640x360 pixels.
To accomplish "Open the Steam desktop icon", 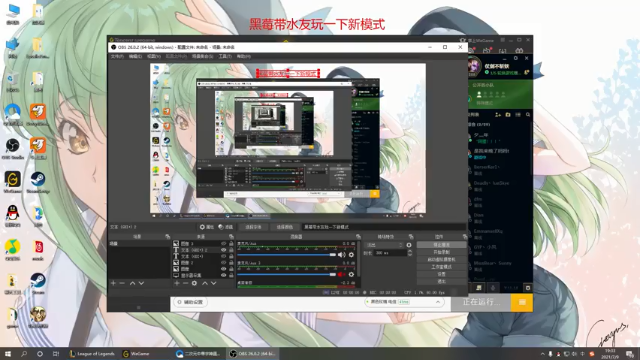I will 38,283.
